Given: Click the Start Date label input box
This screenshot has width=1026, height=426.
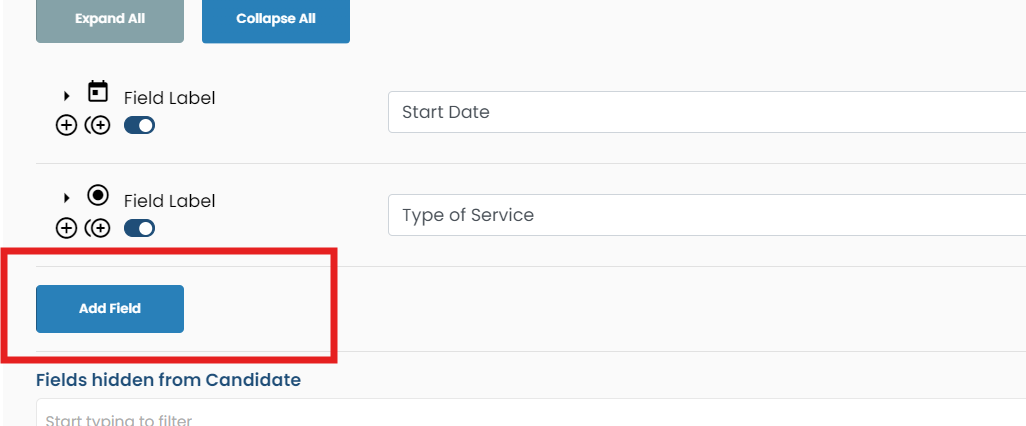Looking at the screenshot, I should [700, 112].
